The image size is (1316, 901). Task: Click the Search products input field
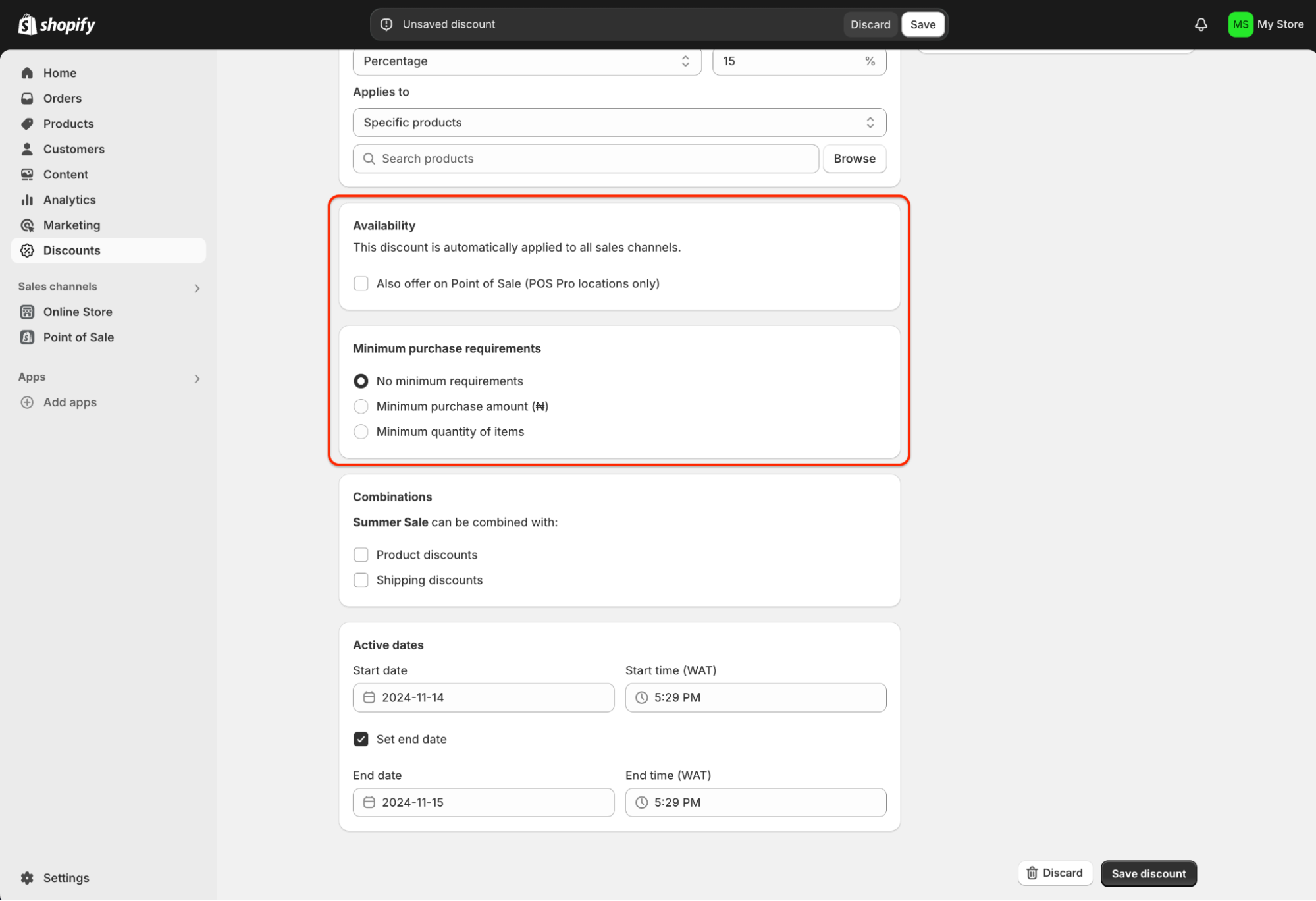coord(585,158)
